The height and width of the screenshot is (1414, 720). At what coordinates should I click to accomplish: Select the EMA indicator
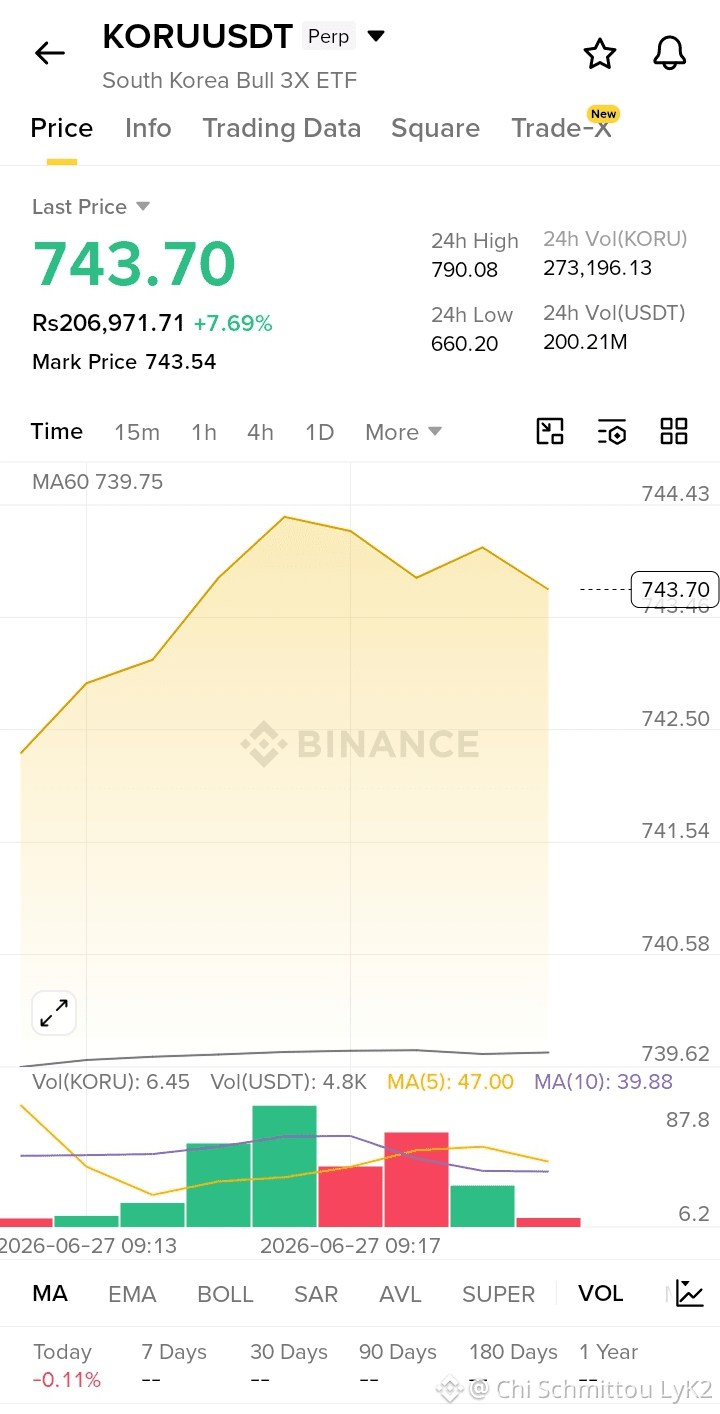132,1294
